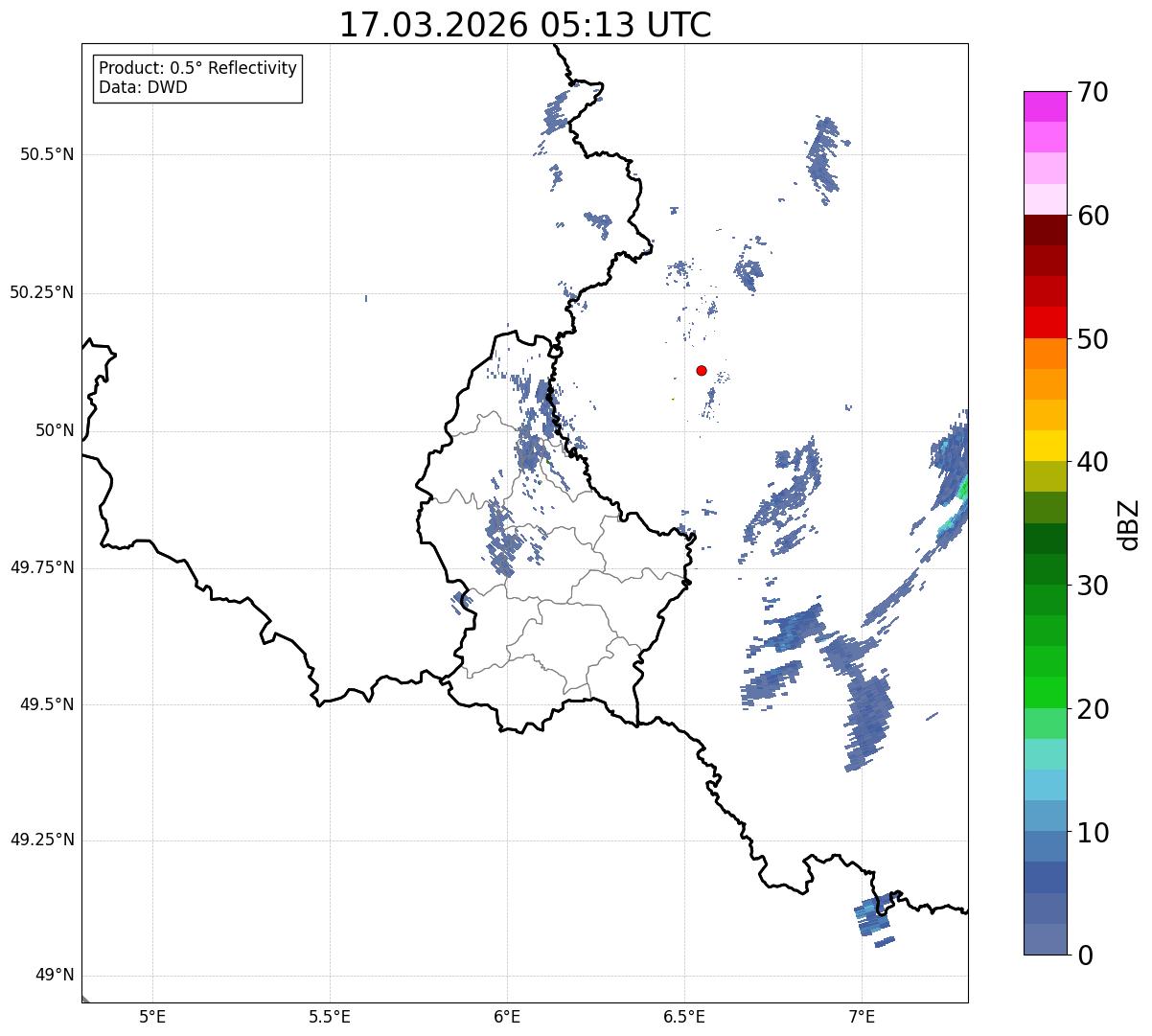The width and height of the screenshot is (1152, 1036).
Task: Click the '49.75°N' latitude label
Action: pos(42,567)
